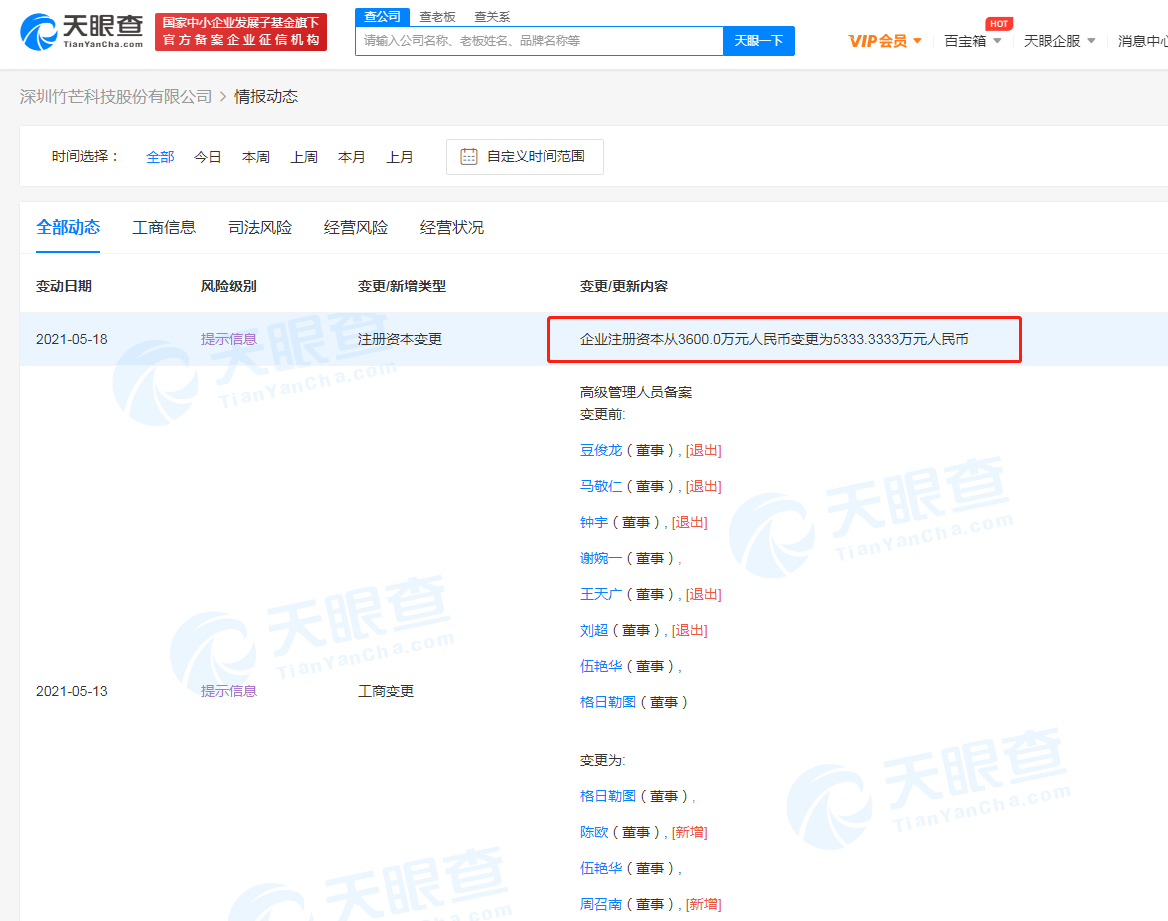Open 自定义时间范围 date picker
The height and width of the screenshot is (921, 1168).
535,157
